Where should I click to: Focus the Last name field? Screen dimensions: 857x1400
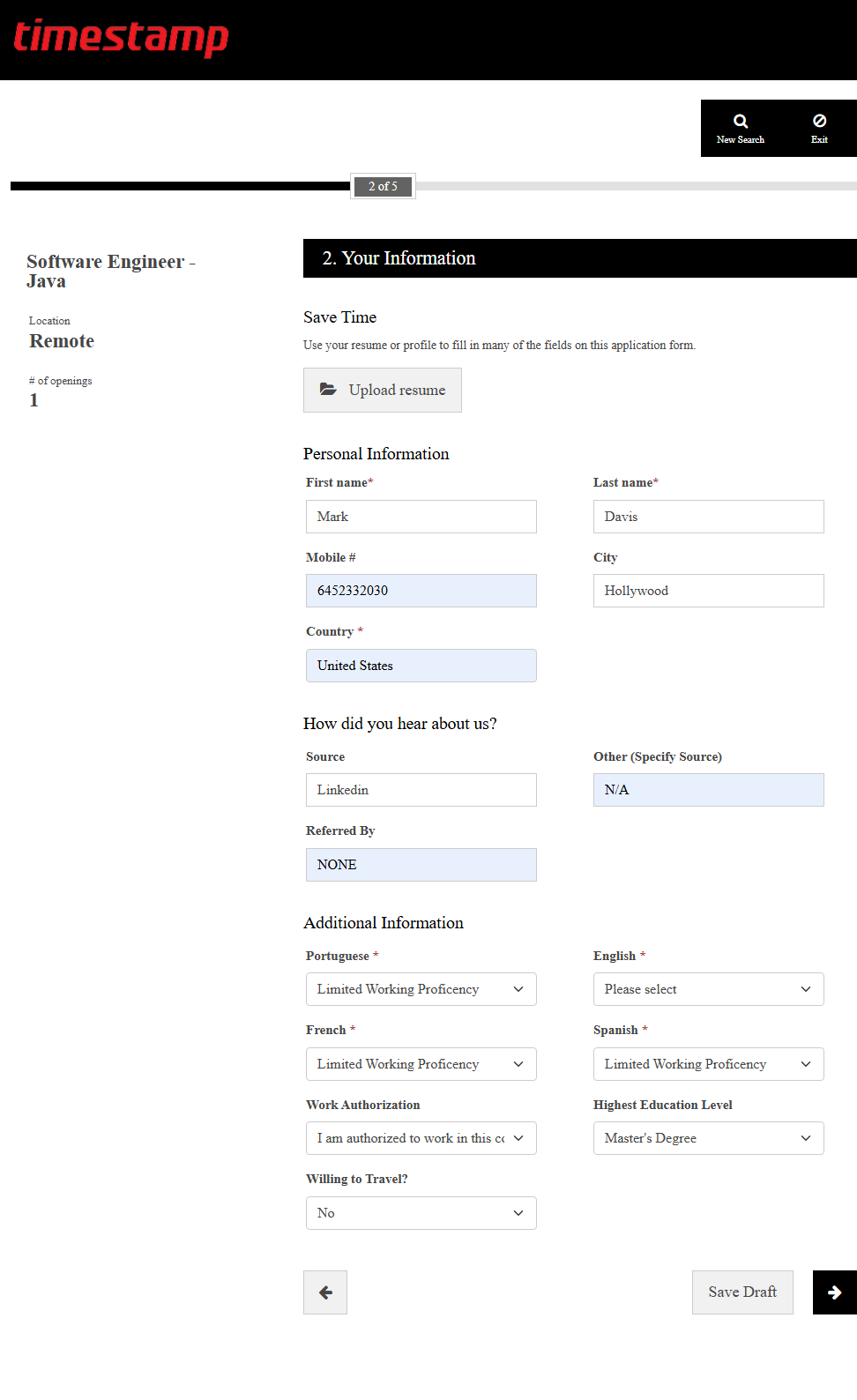point(708,517)
